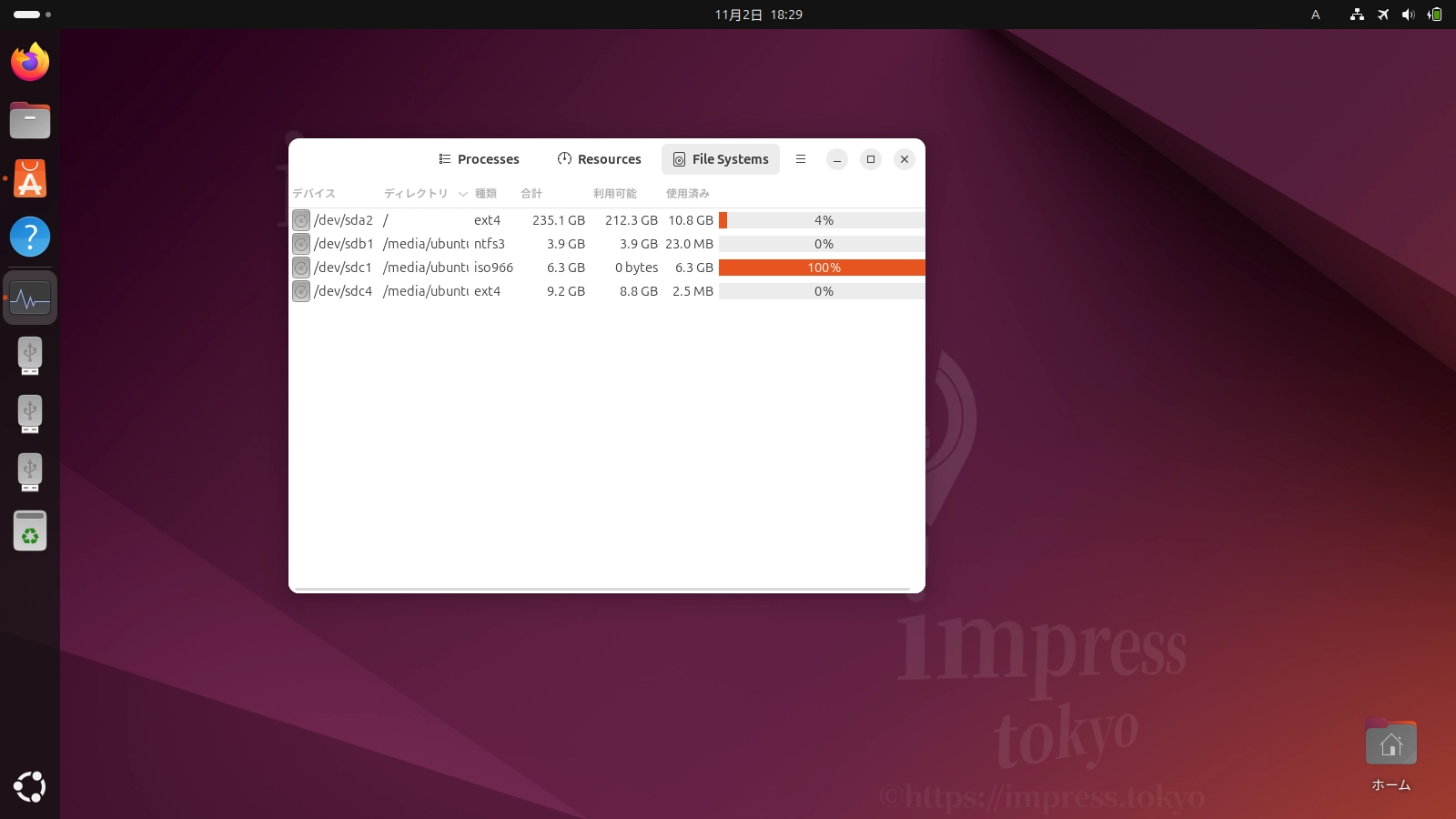Sort by the 使用済み column header

(688, 194)
